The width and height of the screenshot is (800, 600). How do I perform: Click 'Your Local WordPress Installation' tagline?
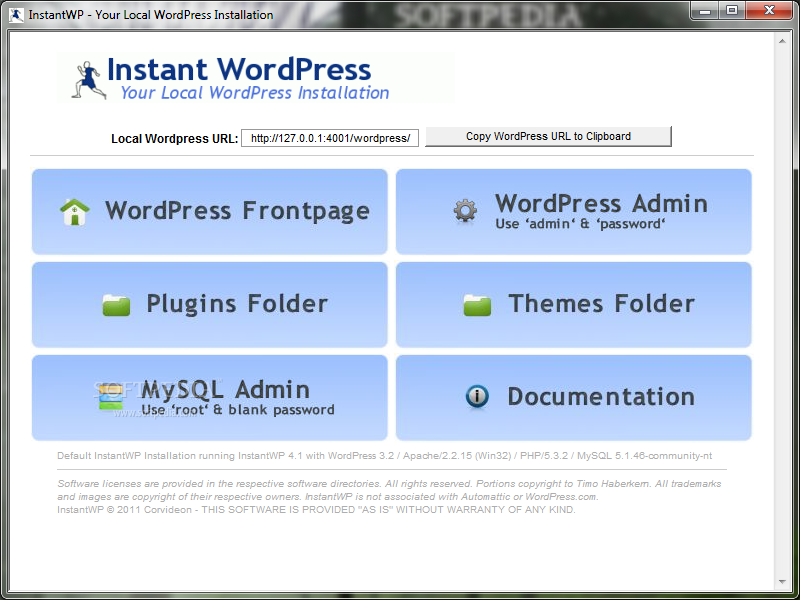(x=255, y=93)
